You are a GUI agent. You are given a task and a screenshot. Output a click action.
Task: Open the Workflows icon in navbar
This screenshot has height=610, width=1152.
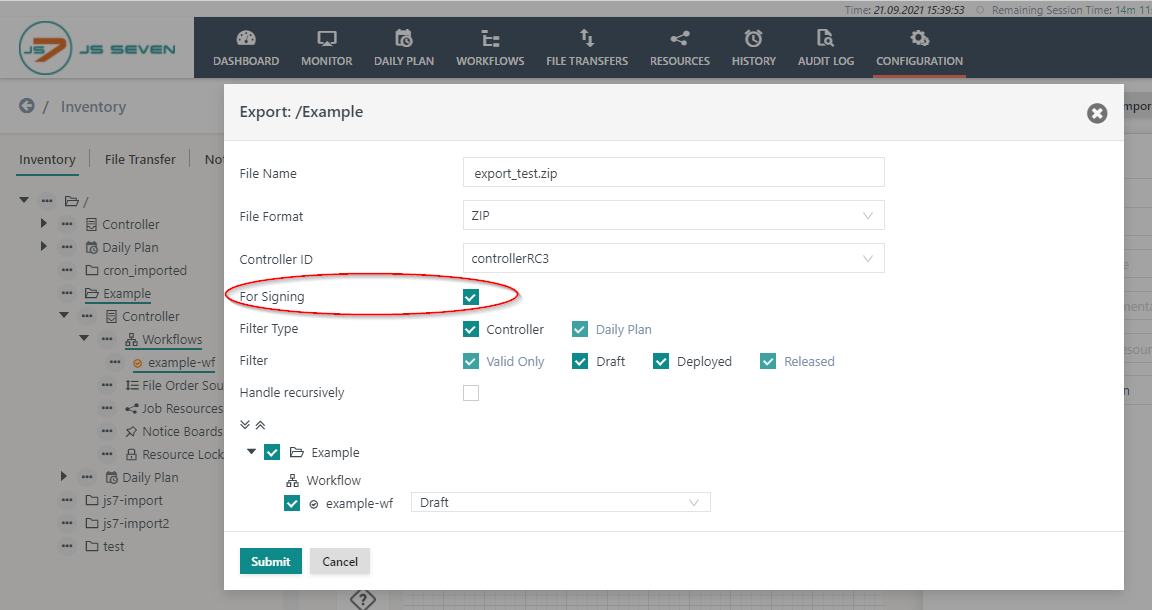click(x=490, y=38)
